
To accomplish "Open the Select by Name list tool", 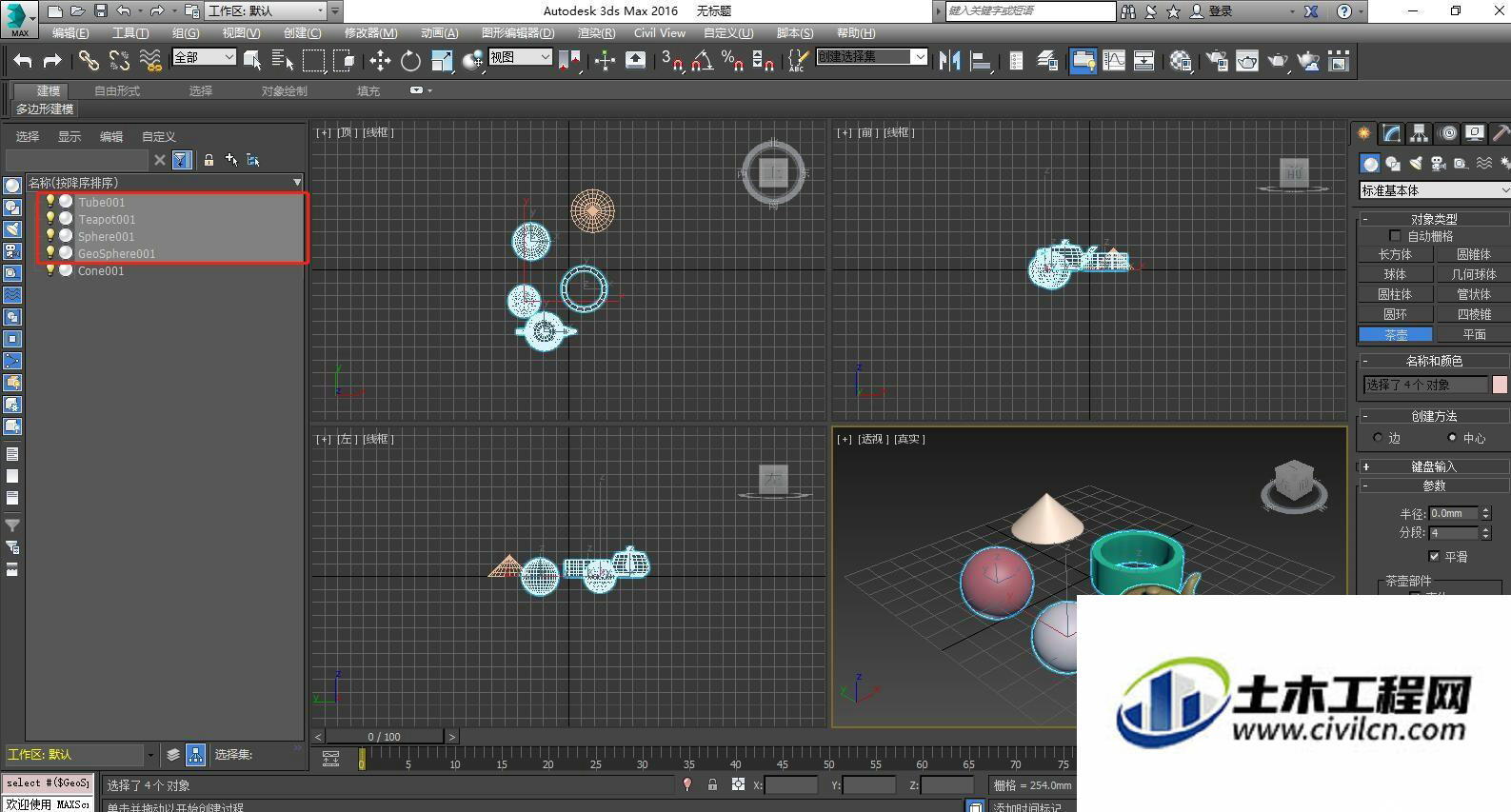I will (283, 61).
